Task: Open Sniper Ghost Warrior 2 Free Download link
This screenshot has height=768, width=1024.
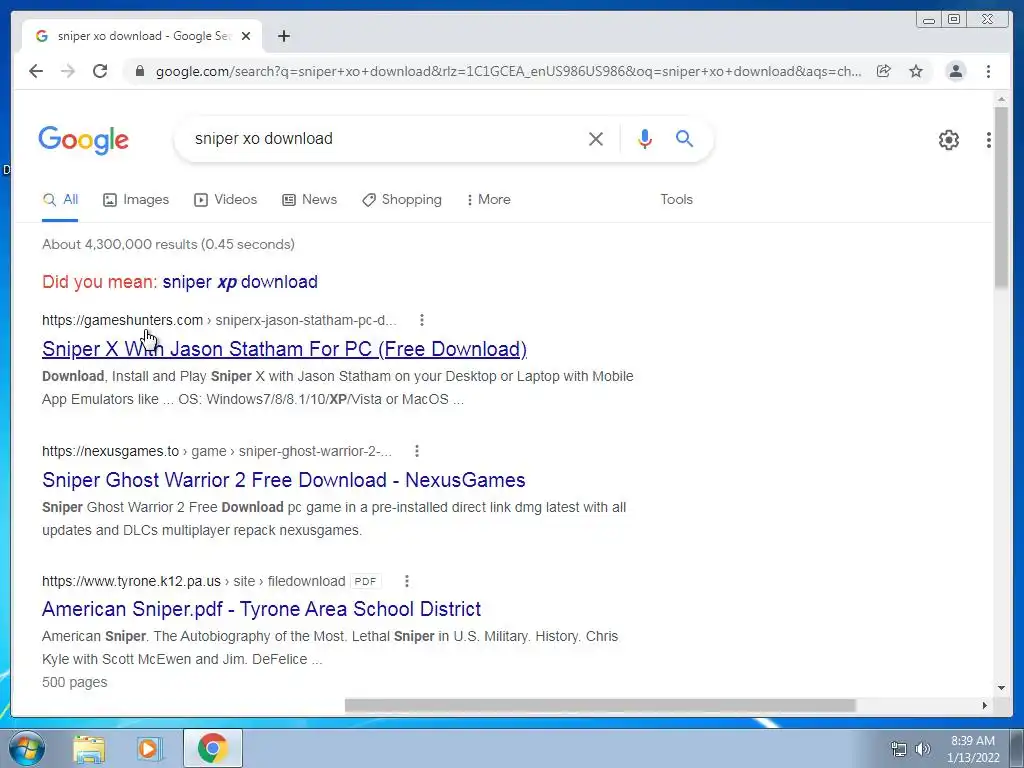Action: pos(283,479)
